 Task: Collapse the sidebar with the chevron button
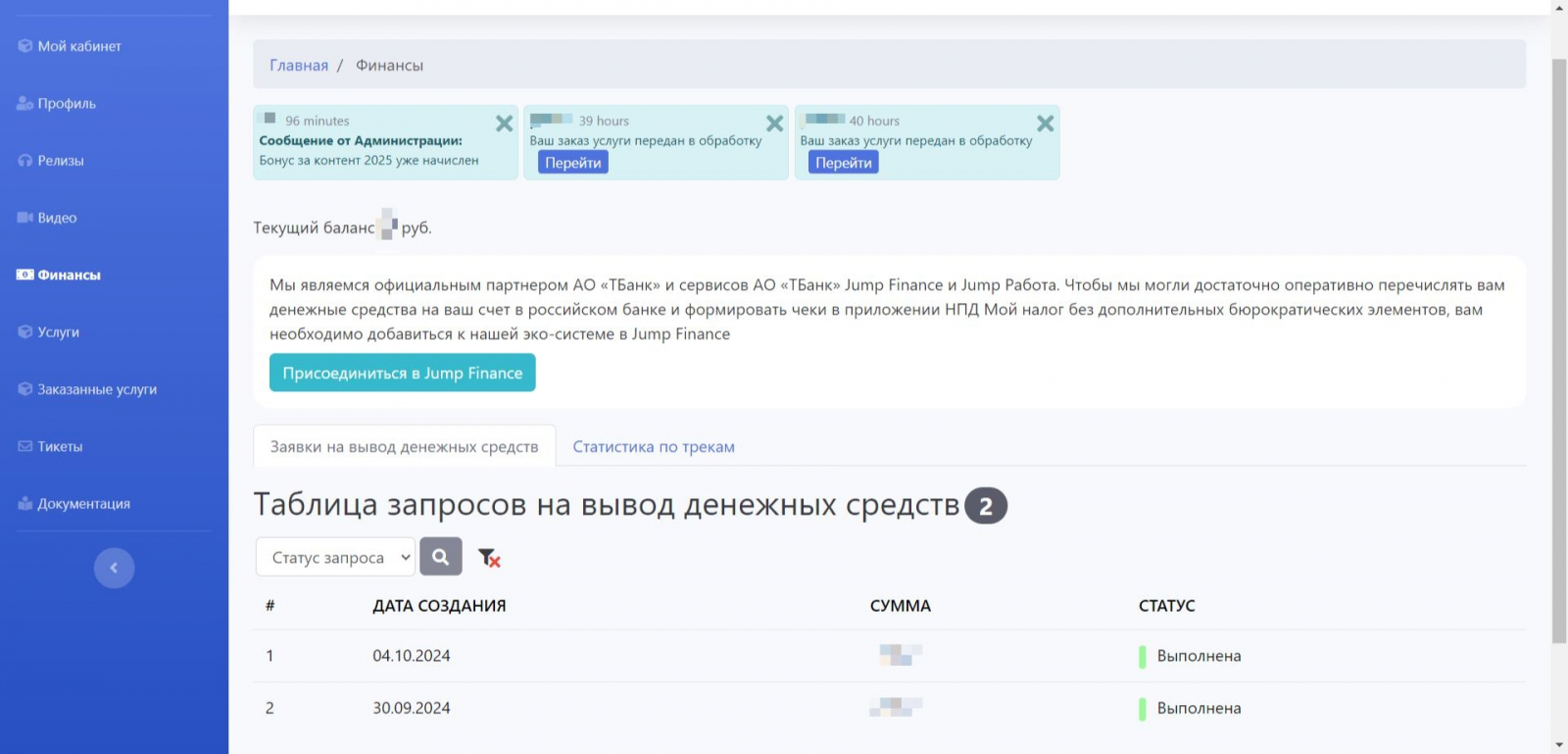[114, 568]
